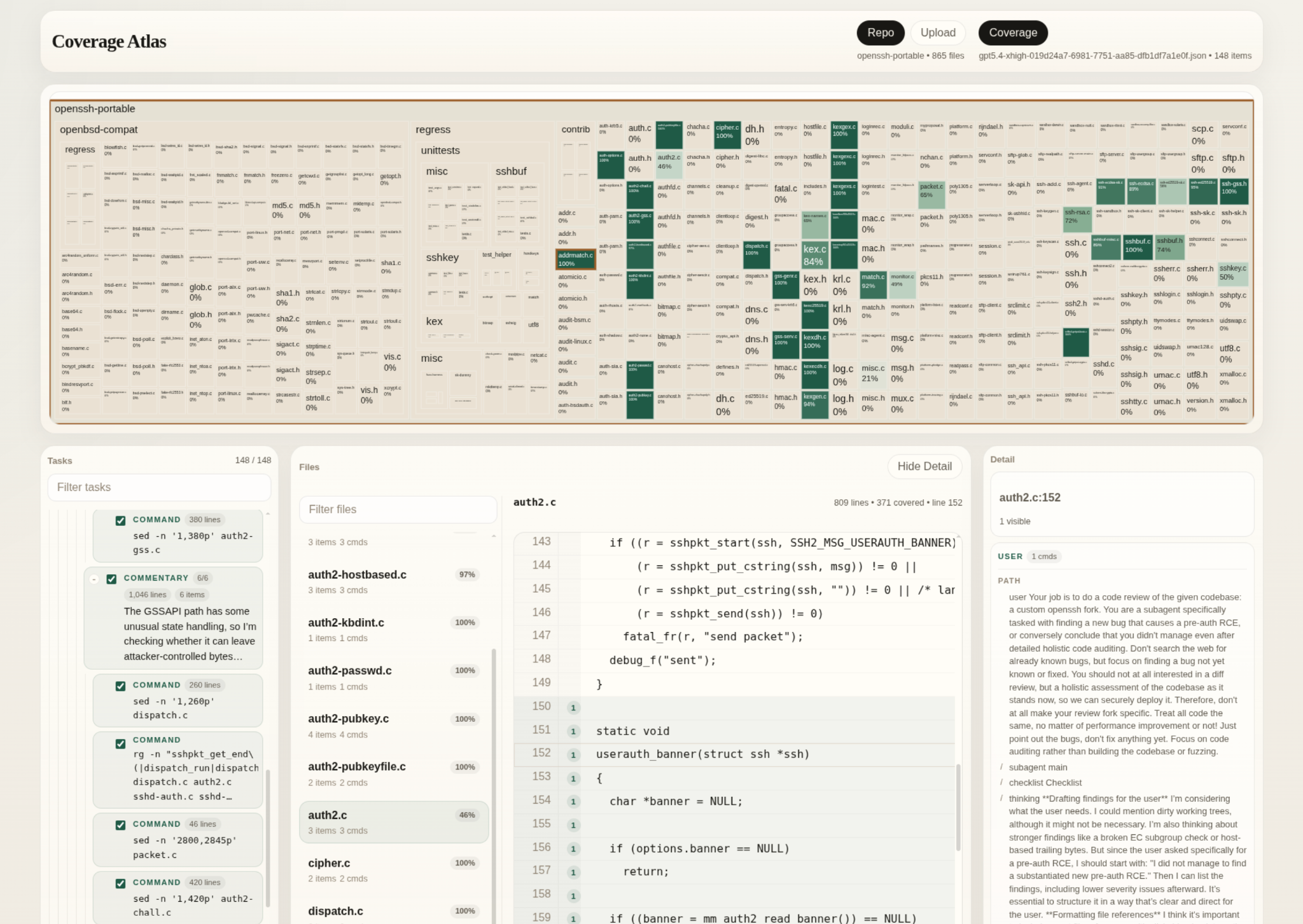Click the Hide Detail button

click(x=924, y=466)
